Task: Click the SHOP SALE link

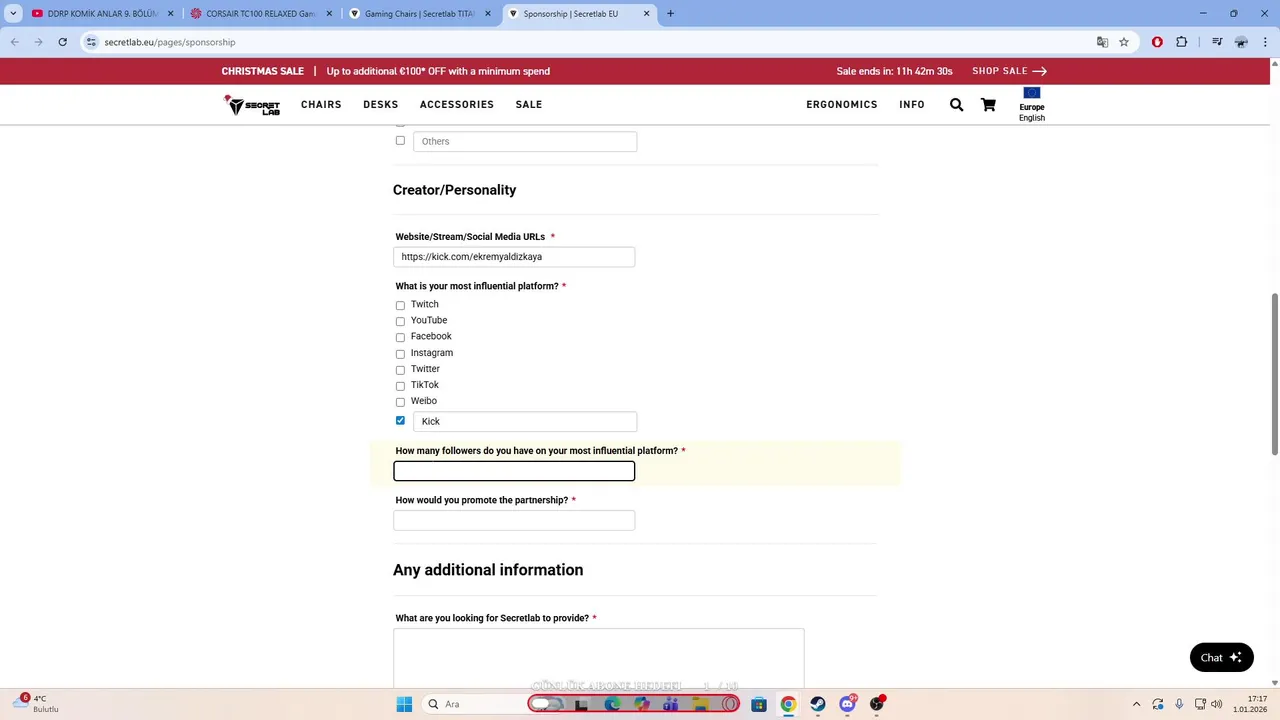Action: click(x=1010, y=71)
